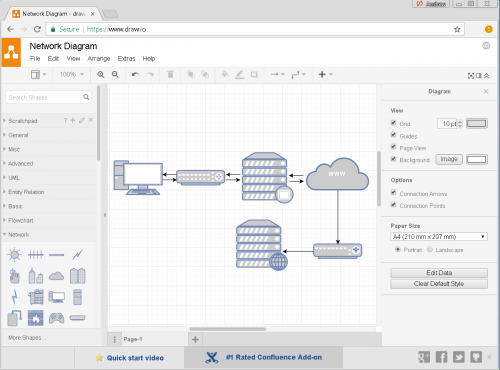The image size is (500, 370).
Task: Open the view layout dropdown in toolbar
Action: click(38, 74)
